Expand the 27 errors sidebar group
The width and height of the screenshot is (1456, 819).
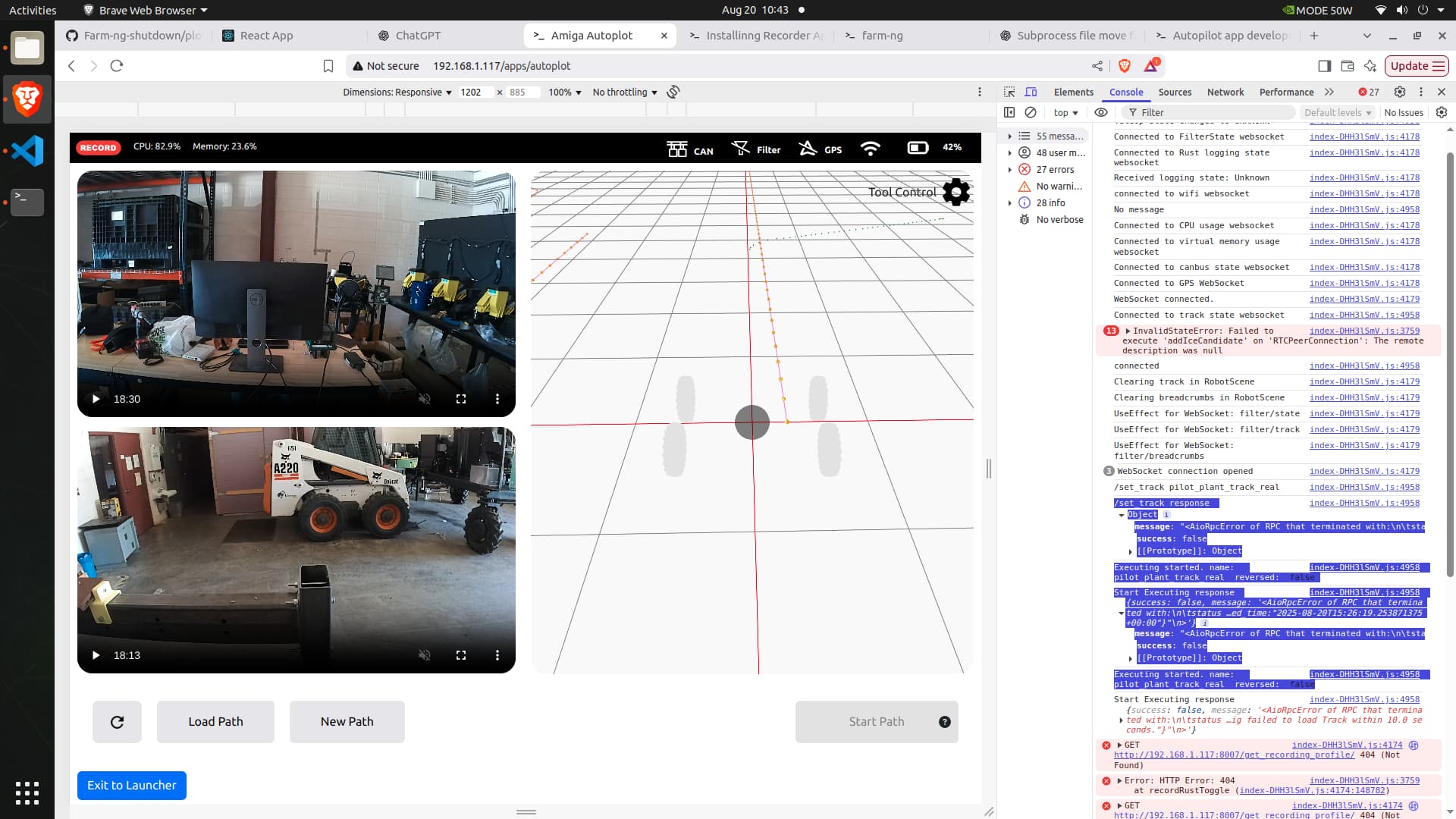pyautogui.click(x=1009, y=170)
